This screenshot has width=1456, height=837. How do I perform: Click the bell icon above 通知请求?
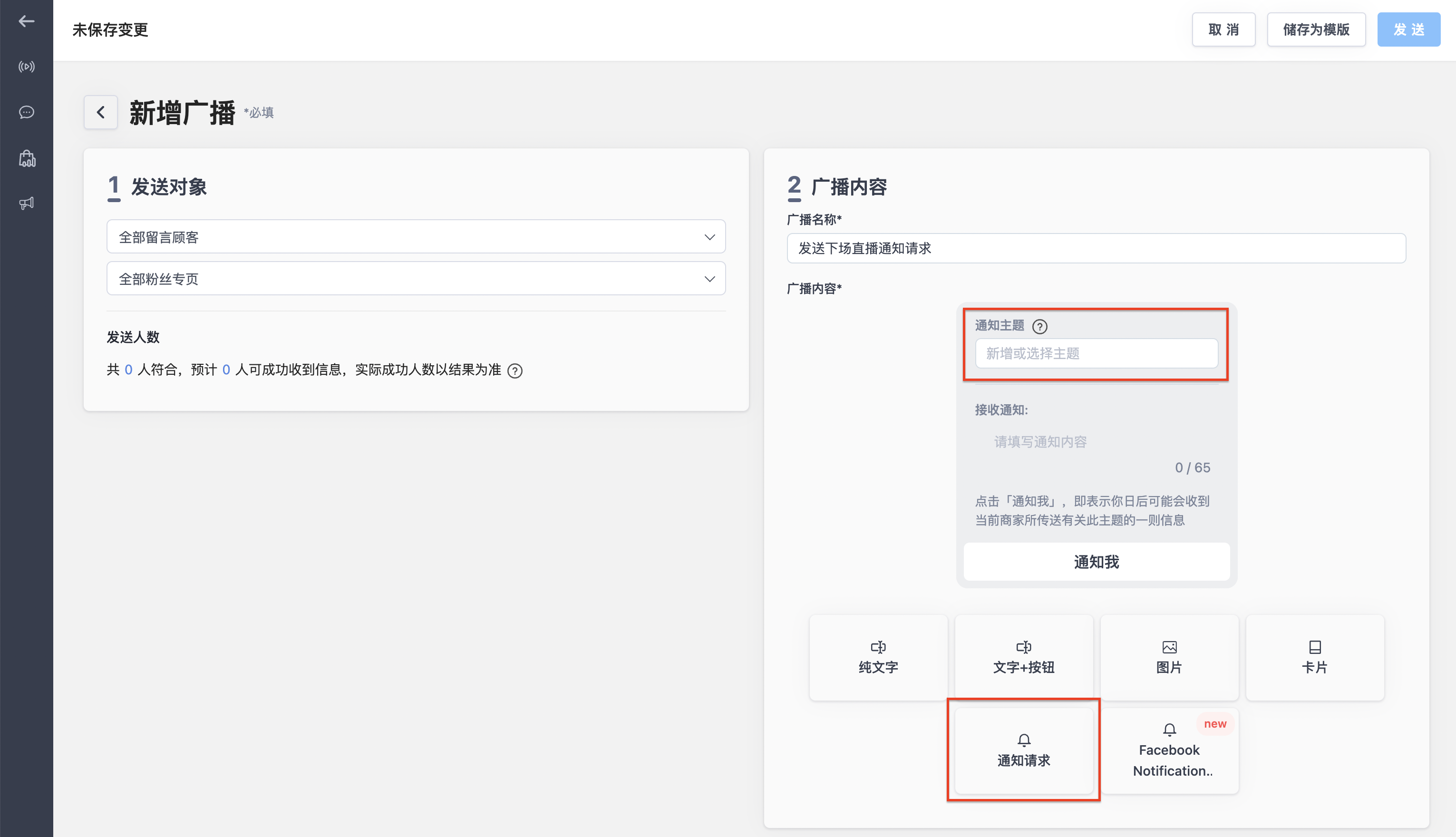tap(1024, 740)
